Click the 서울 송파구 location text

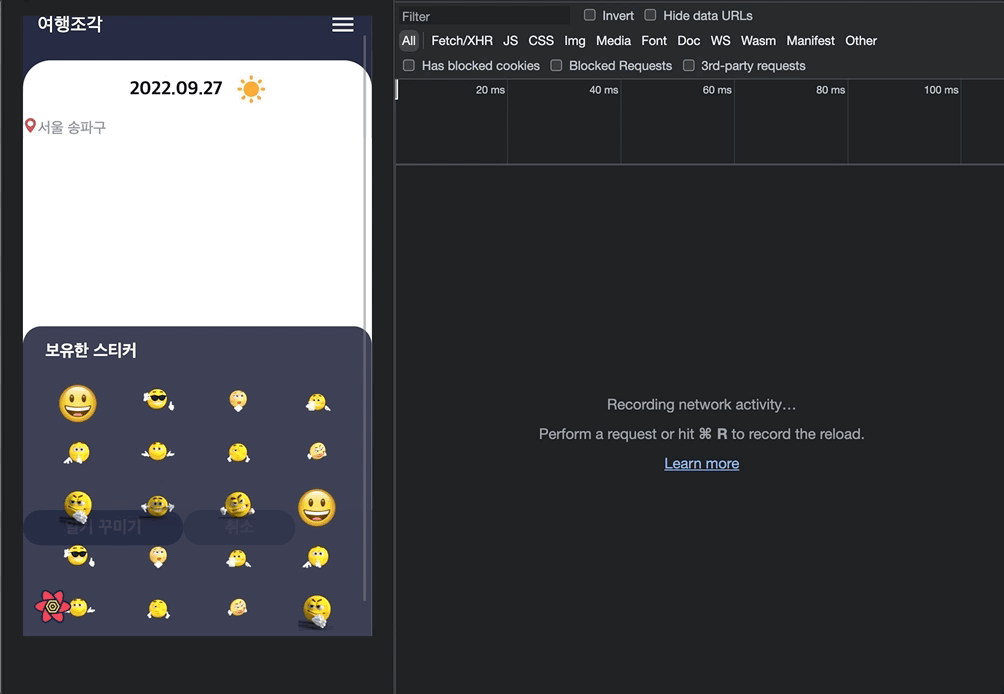pyautogui.click(x=72, y=127)
